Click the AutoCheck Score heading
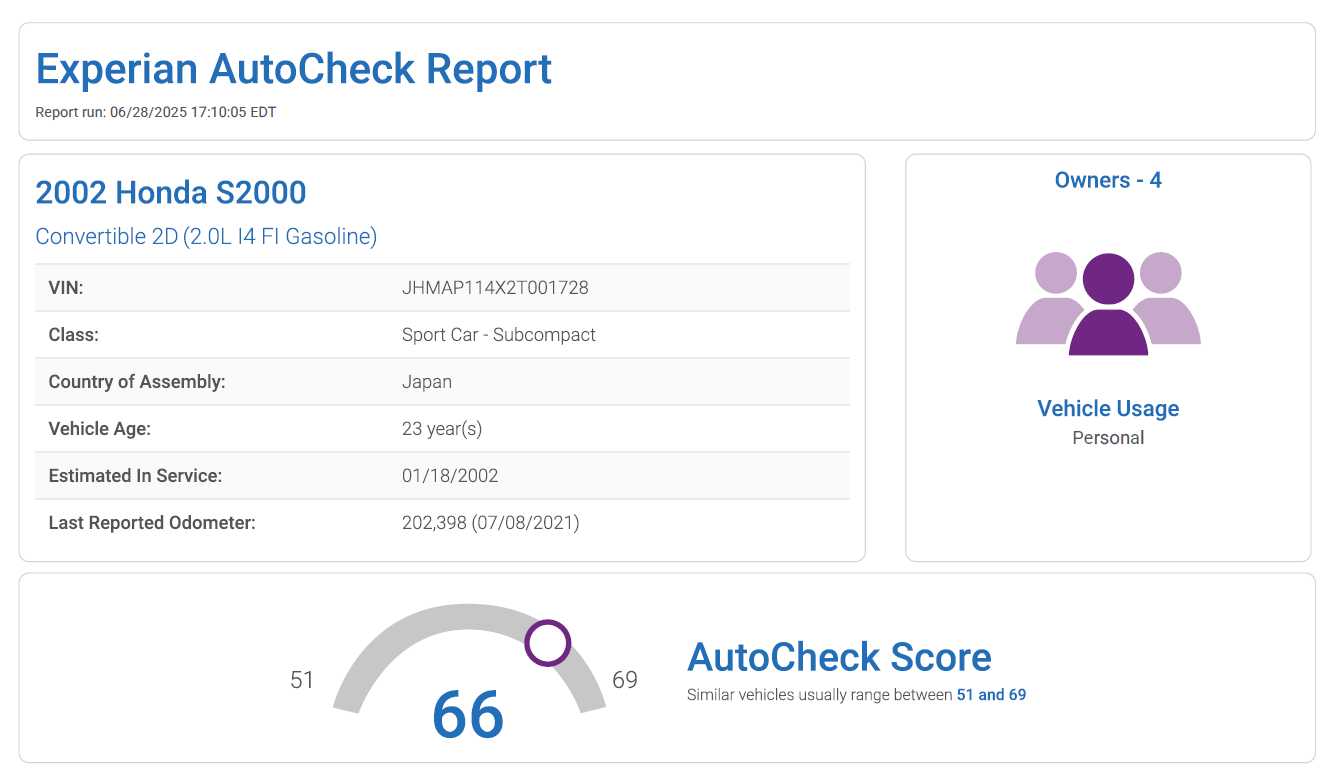The width and height of the screenshot is (1331, 772). 840,657
